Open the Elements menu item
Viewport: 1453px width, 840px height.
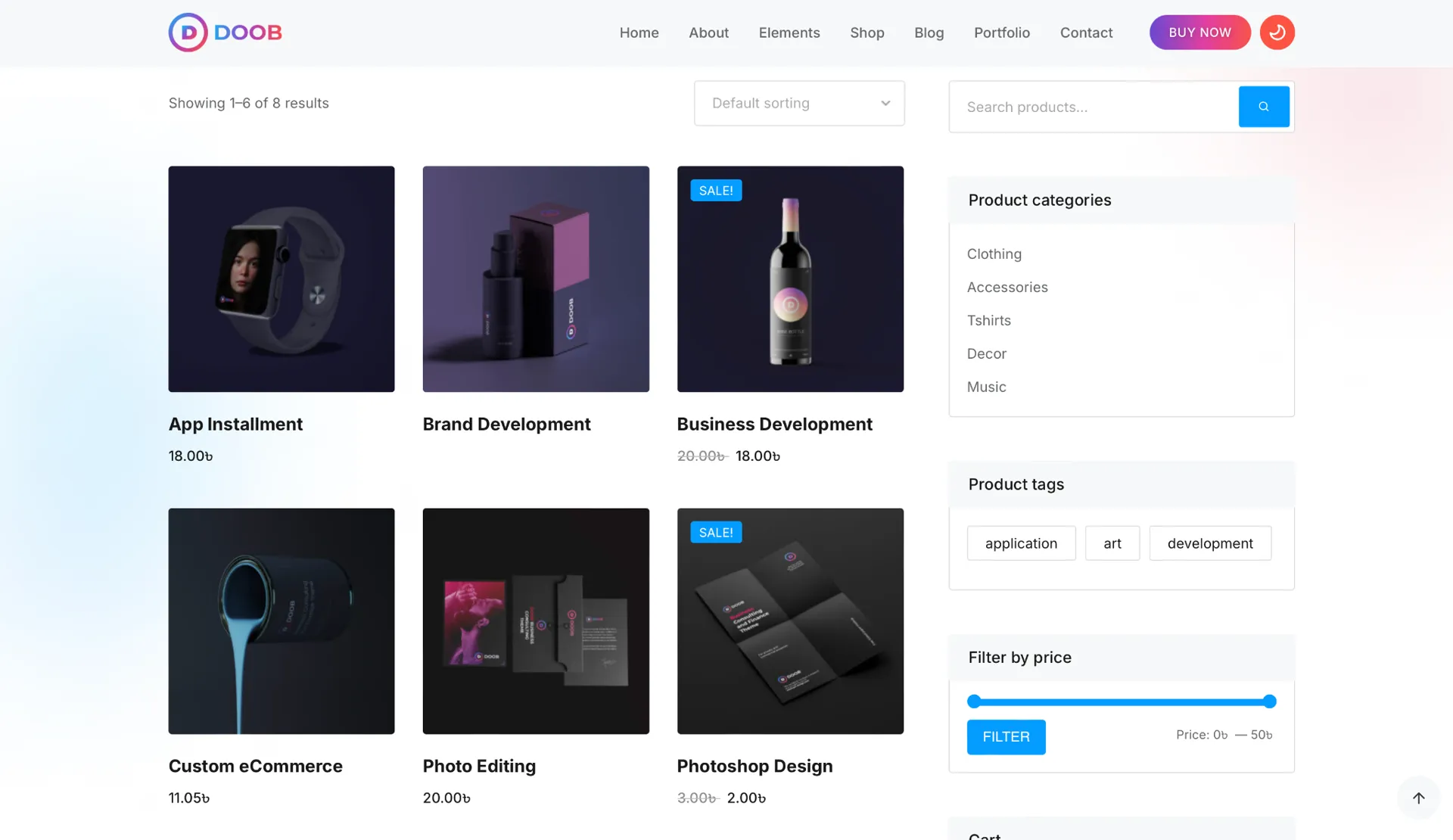(789, 33)
